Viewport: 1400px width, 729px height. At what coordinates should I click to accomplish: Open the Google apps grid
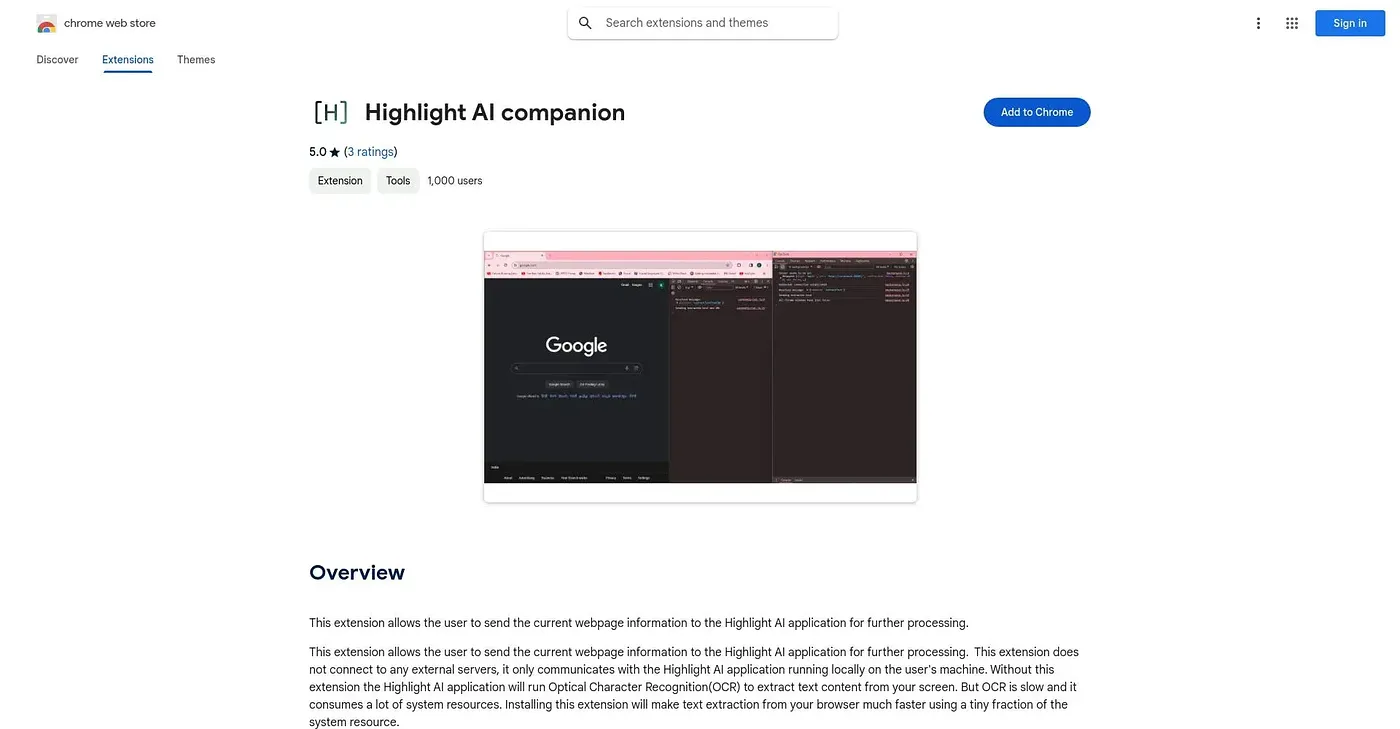1292,23
